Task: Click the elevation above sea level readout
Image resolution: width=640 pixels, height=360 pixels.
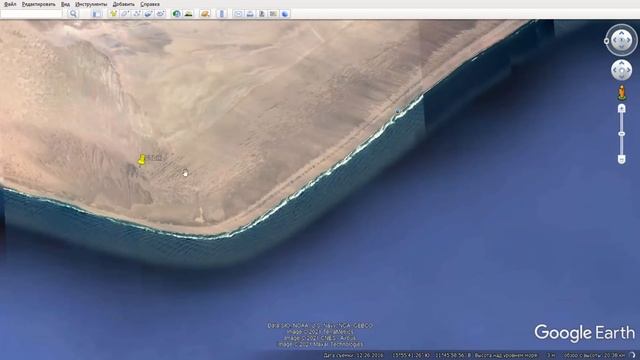Action: point(515,356)
